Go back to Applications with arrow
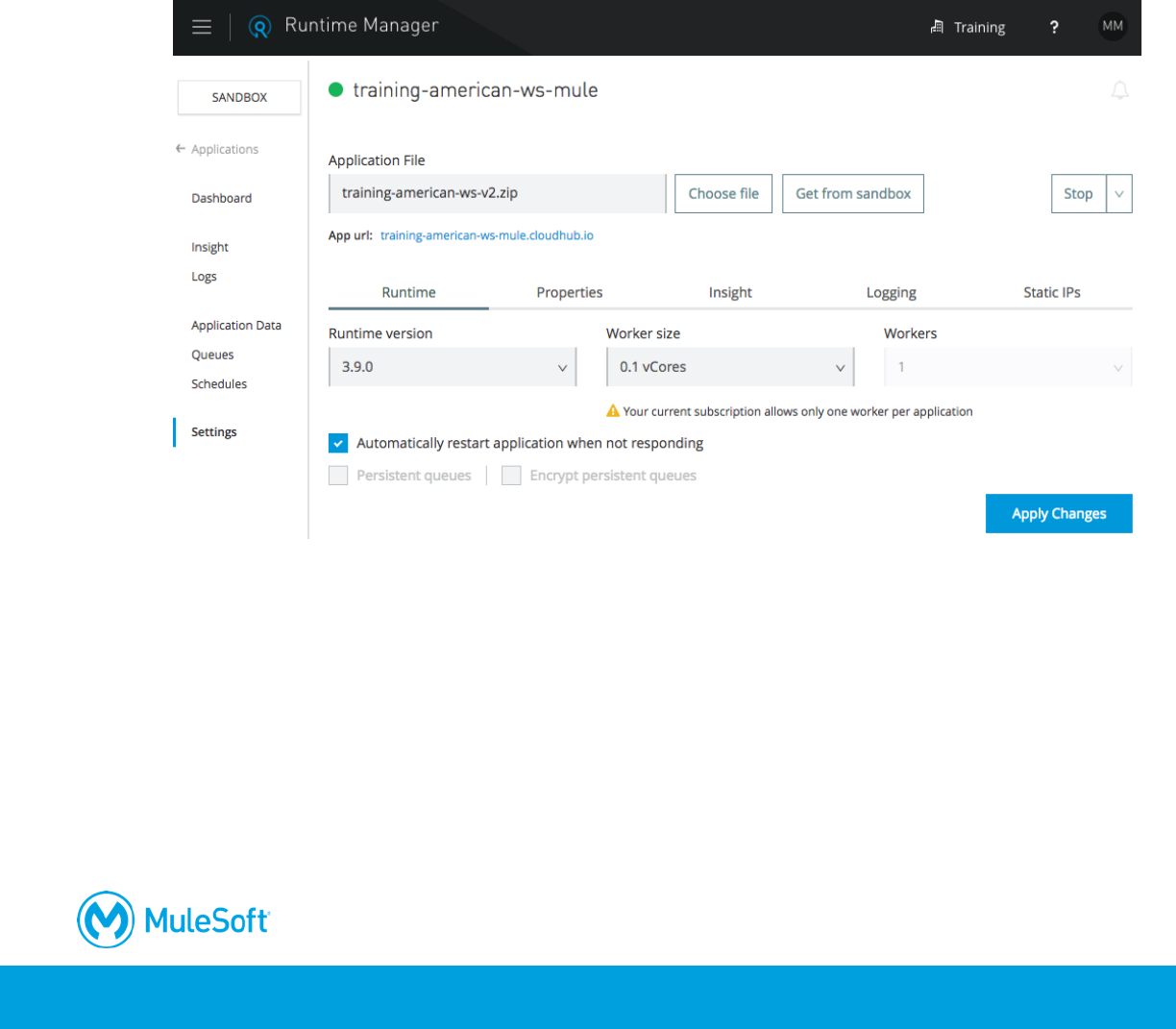1176x1029 pixels. point(217,149)
